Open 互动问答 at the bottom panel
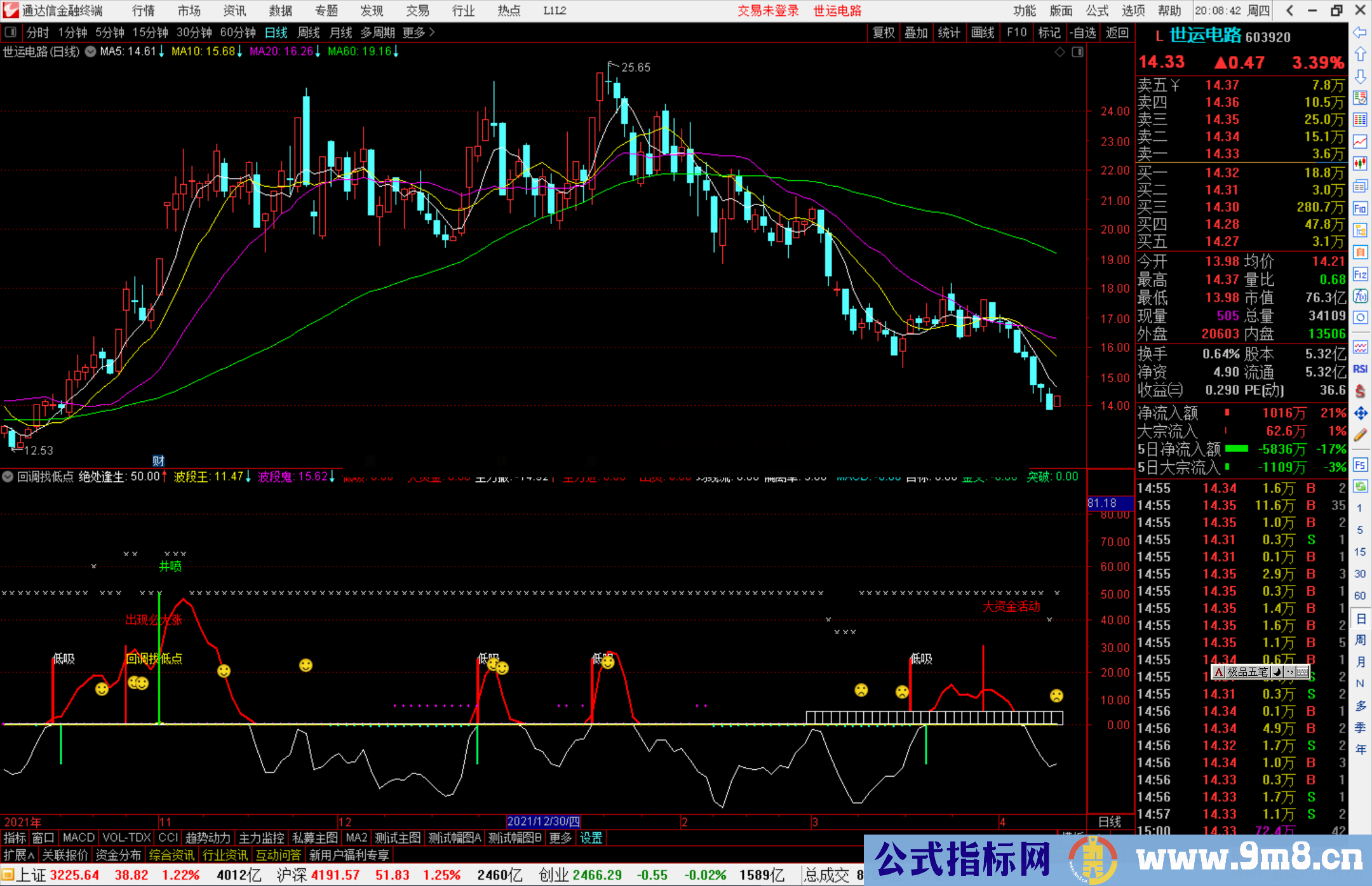This screenshot has height=886, width=1372. pos(278,855)
